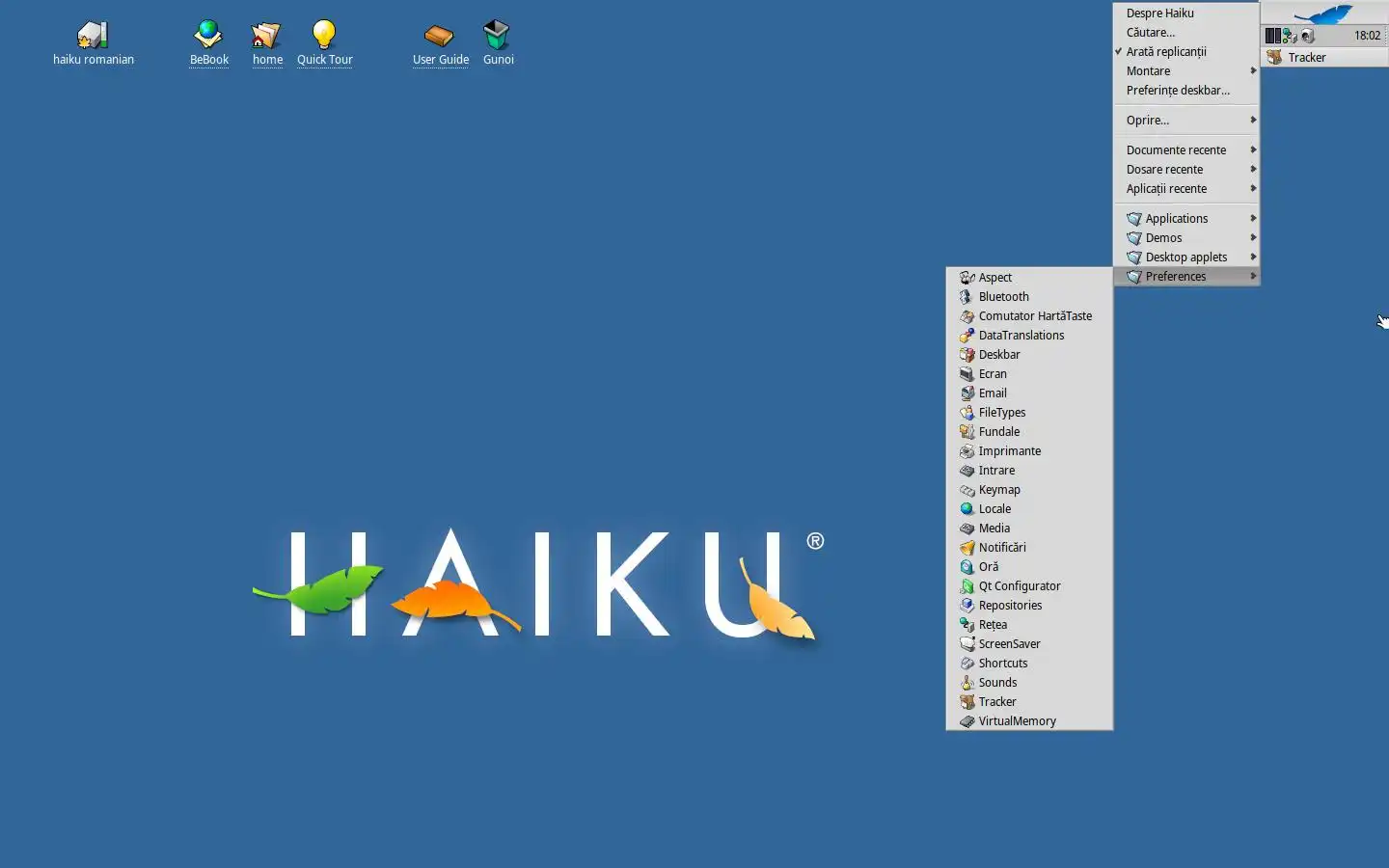
Task: Expand Aplicații recente submenu arrow
Action: (x=1253, y=188)
